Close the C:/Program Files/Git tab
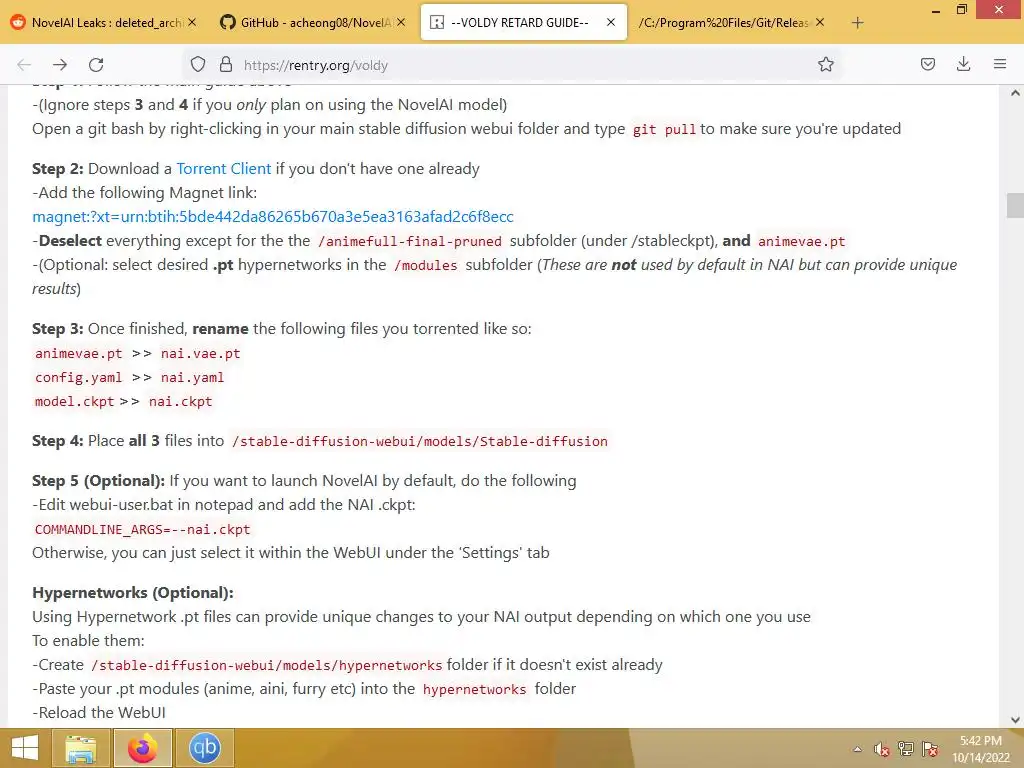 [820, 22]
